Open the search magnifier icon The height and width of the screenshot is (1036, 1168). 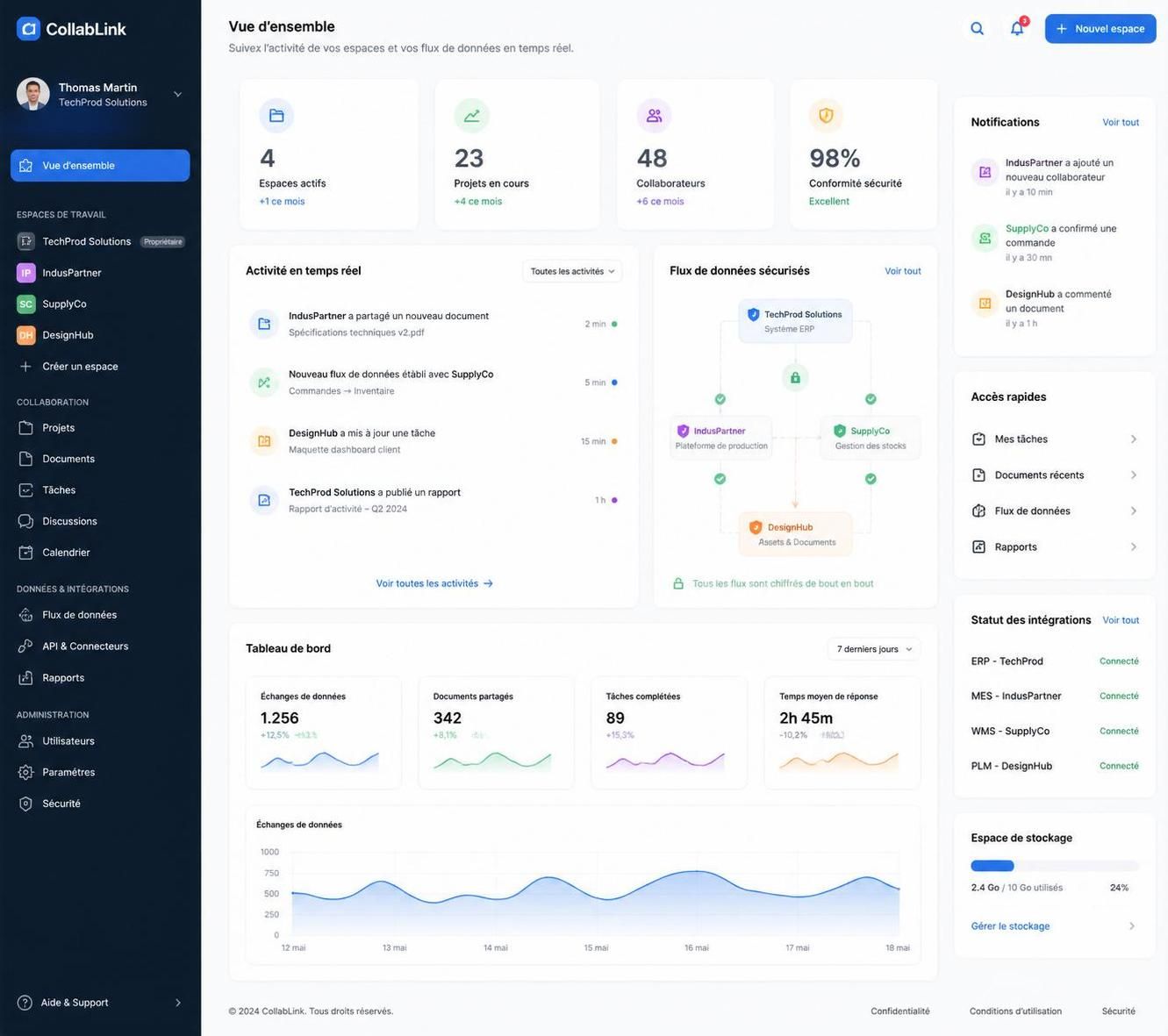point(977,29)
